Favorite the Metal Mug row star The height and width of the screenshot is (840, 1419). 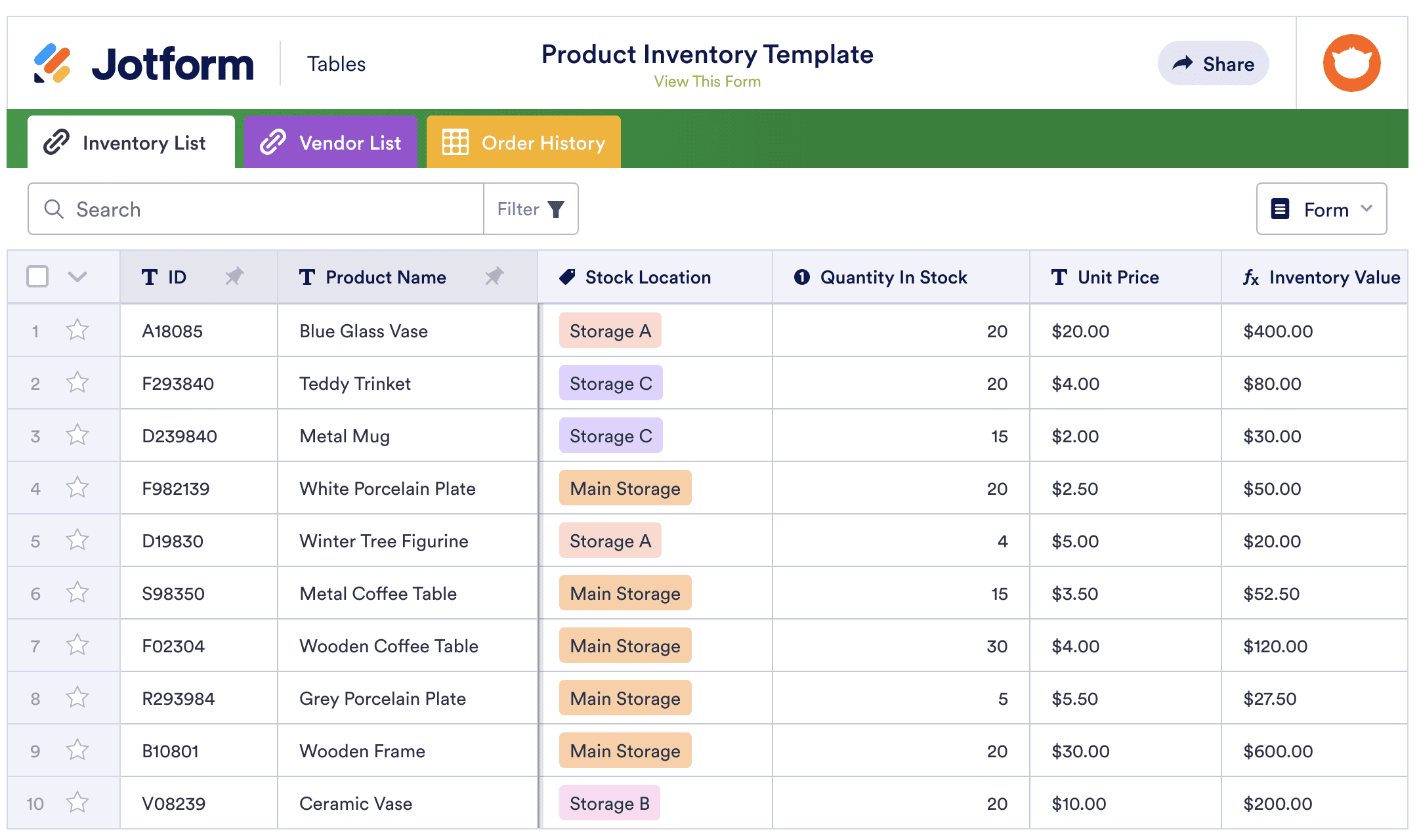pyautogui.click(x=77, y=435)
